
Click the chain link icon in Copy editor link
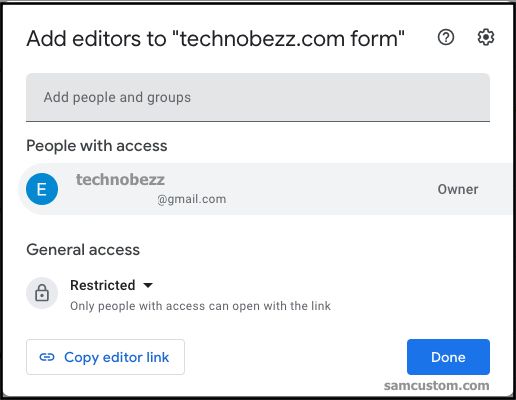[47, 357]
